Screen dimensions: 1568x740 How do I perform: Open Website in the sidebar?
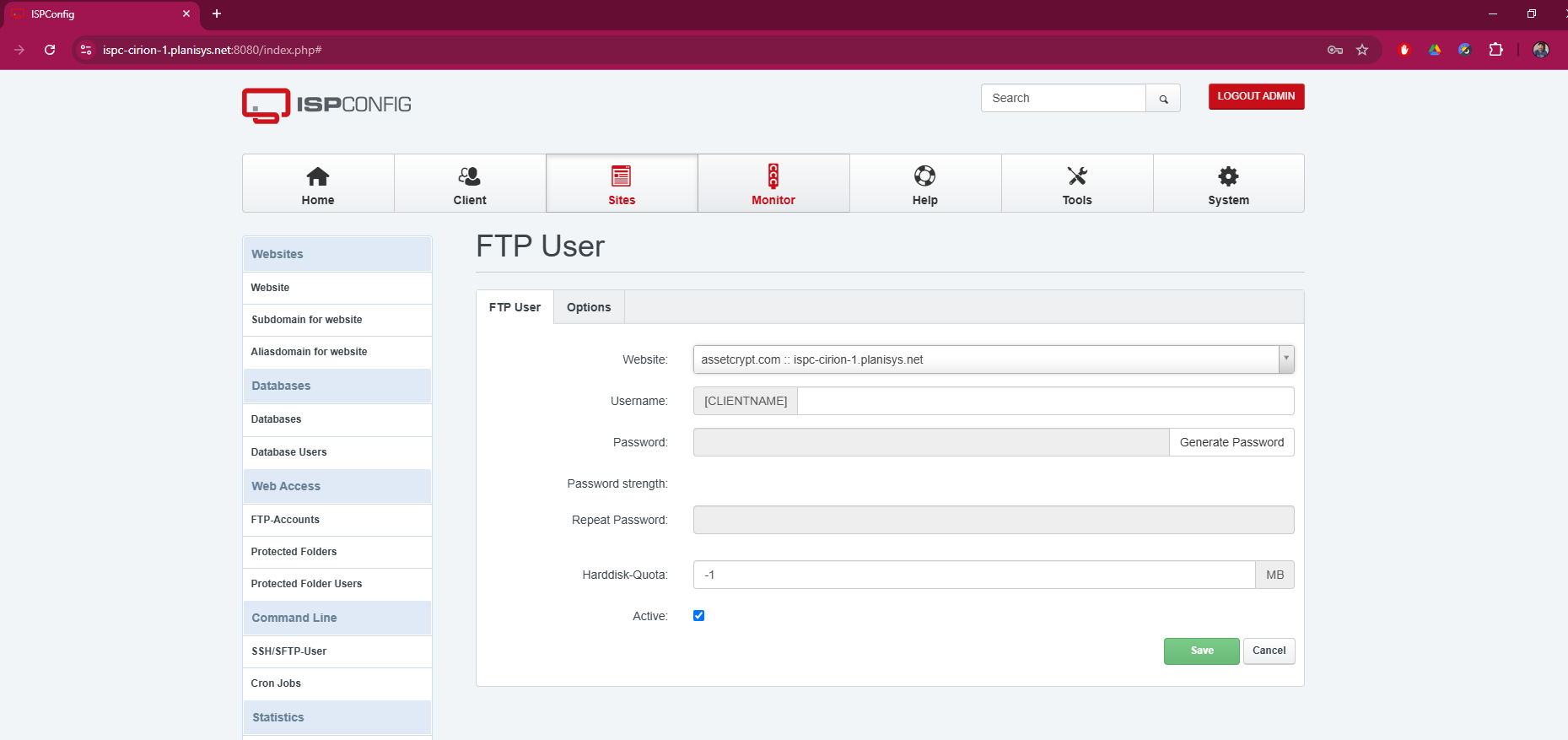[x=337, y=288]
